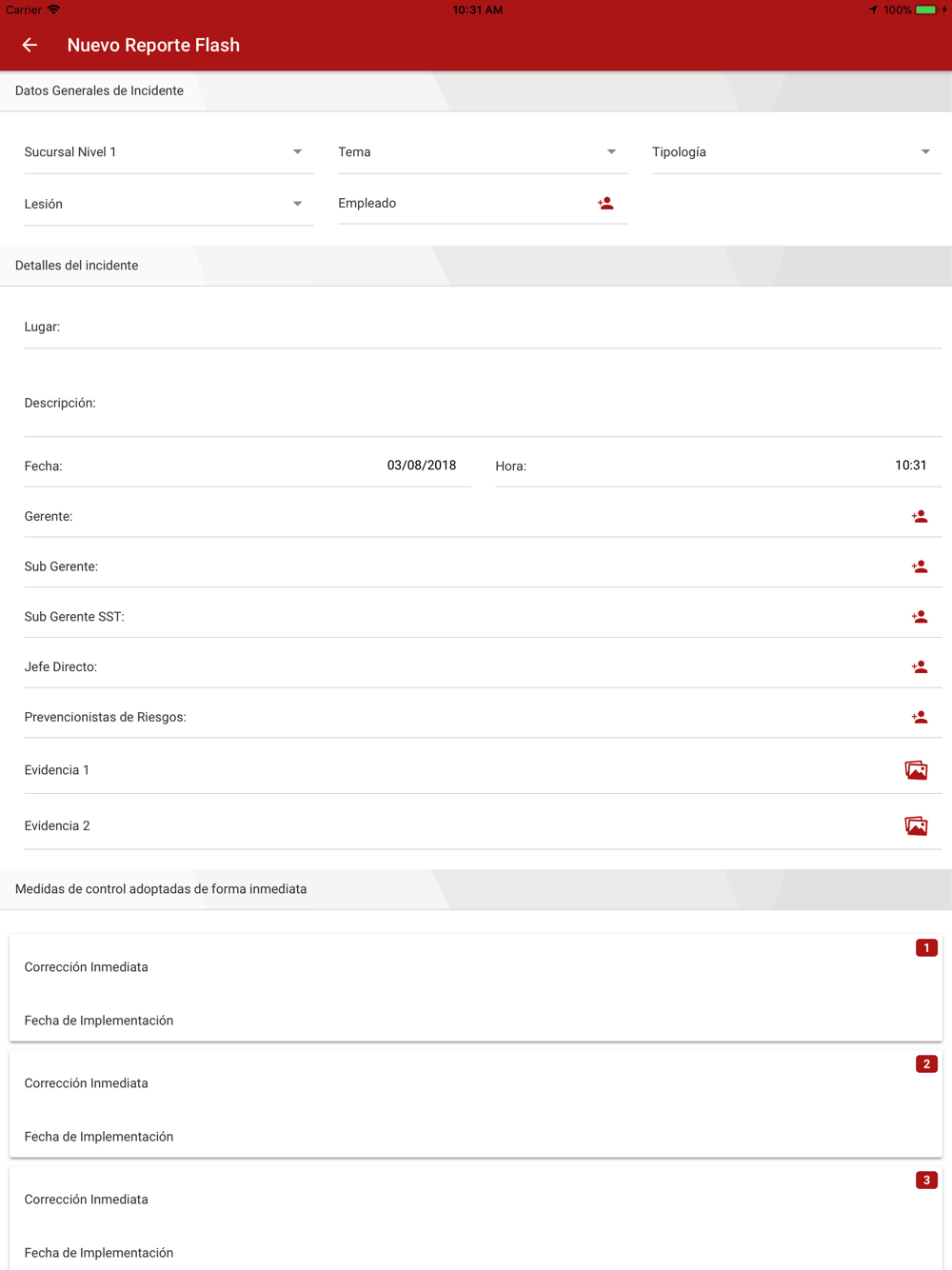Tap badge number 1 on first card
Image resolution: width=952 pixels, height=1270 pixels.
coord(926,948)
